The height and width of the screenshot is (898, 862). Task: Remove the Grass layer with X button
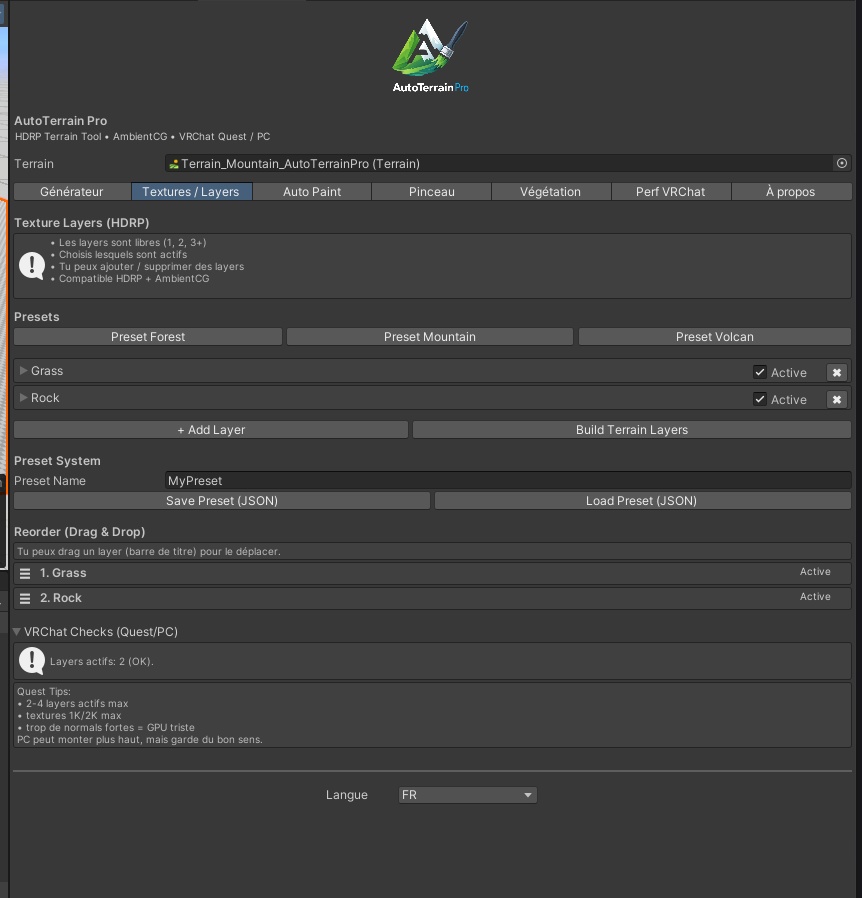(837, 372)
